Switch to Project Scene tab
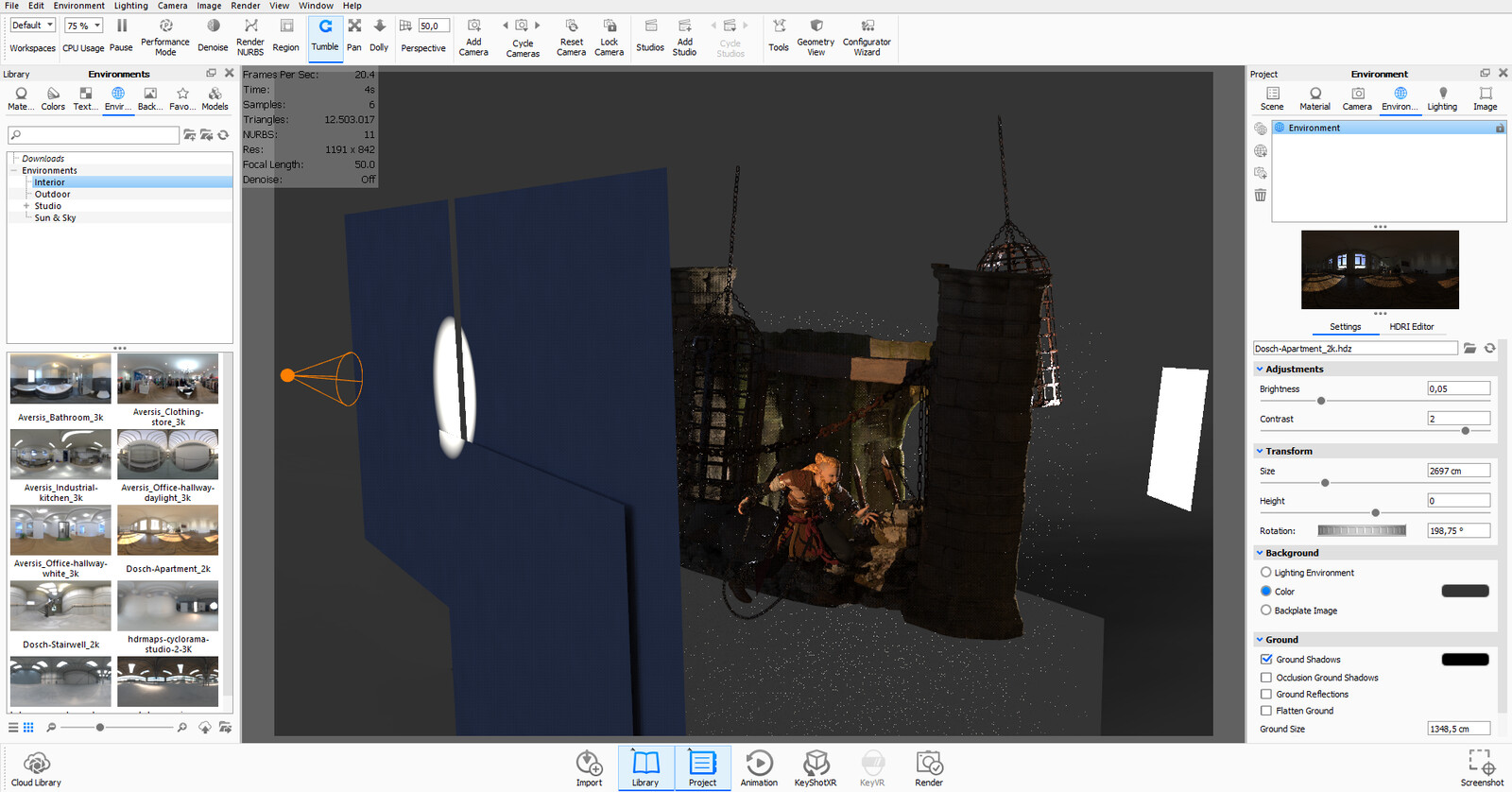 coord(1272,98)
